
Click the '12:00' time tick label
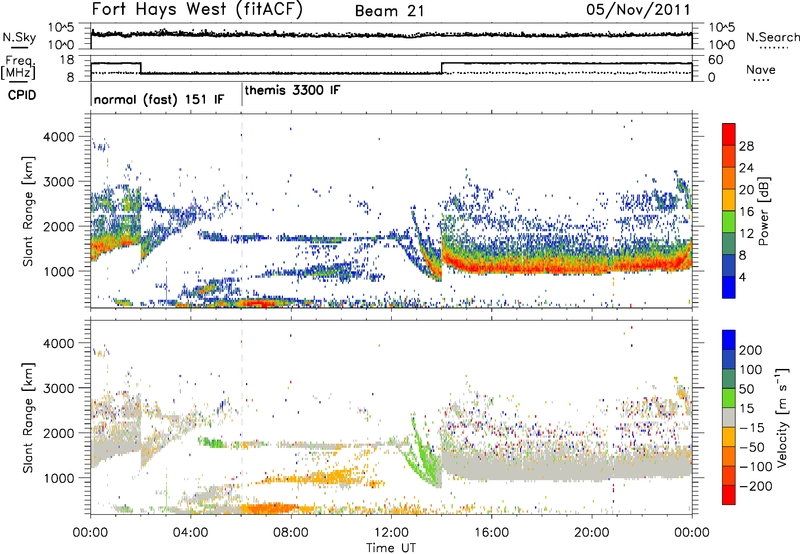pos(391,533)
